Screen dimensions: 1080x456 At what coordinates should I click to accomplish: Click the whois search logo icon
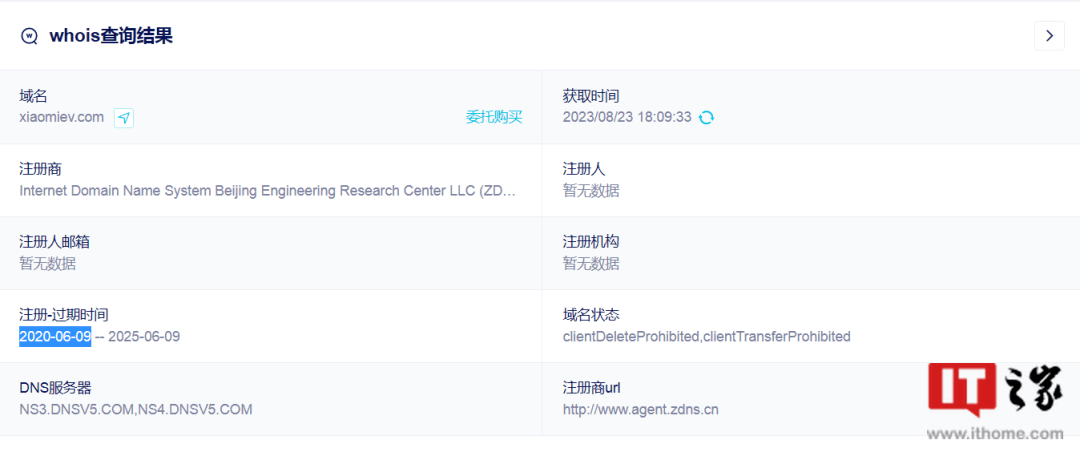(x=29, y=36)
